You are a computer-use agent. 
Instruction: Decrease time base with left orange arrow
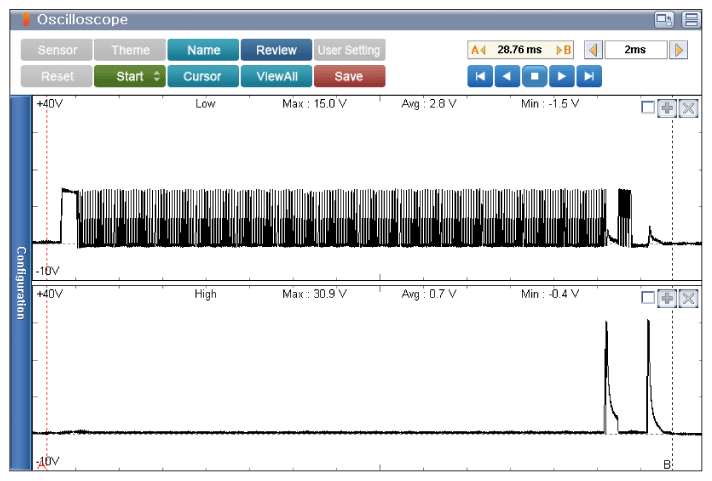593,50
